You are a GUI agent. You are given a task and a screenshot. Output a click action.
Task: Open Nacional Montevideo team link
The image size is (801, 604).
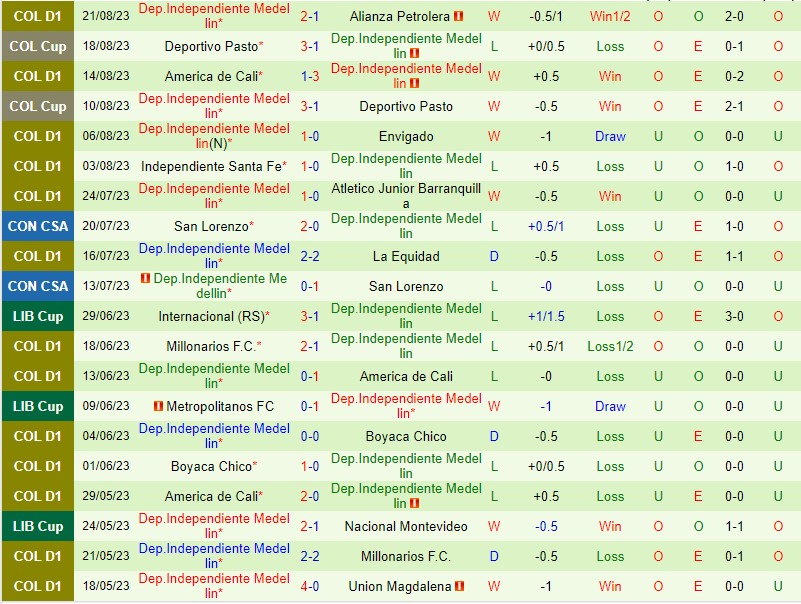pyautogui.click(x=406, y=526)
